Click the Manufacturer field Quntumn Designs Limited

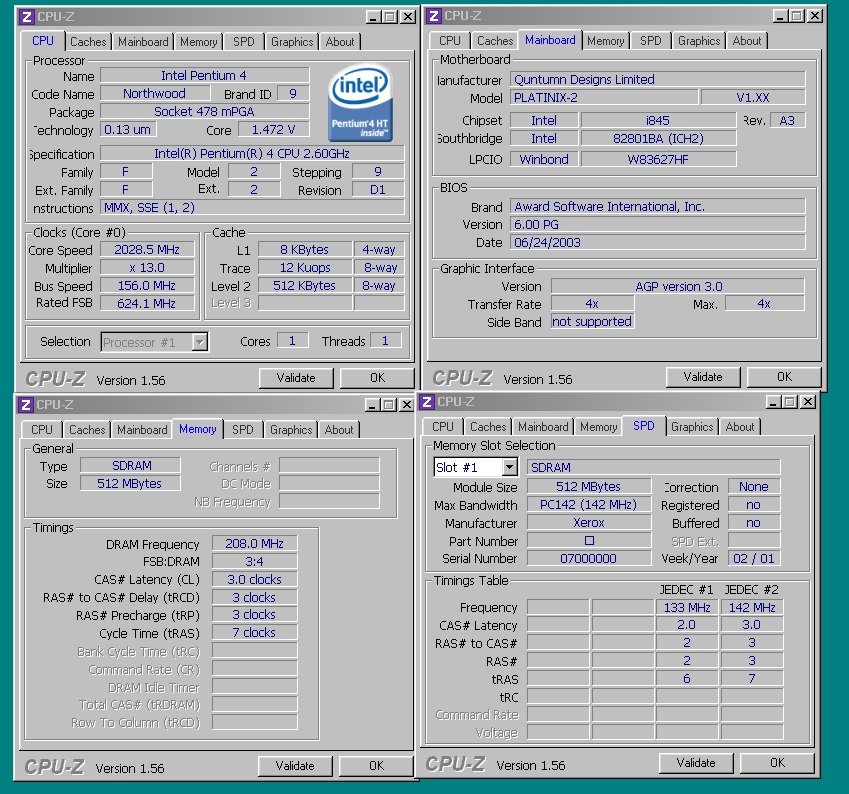[657, 80]
